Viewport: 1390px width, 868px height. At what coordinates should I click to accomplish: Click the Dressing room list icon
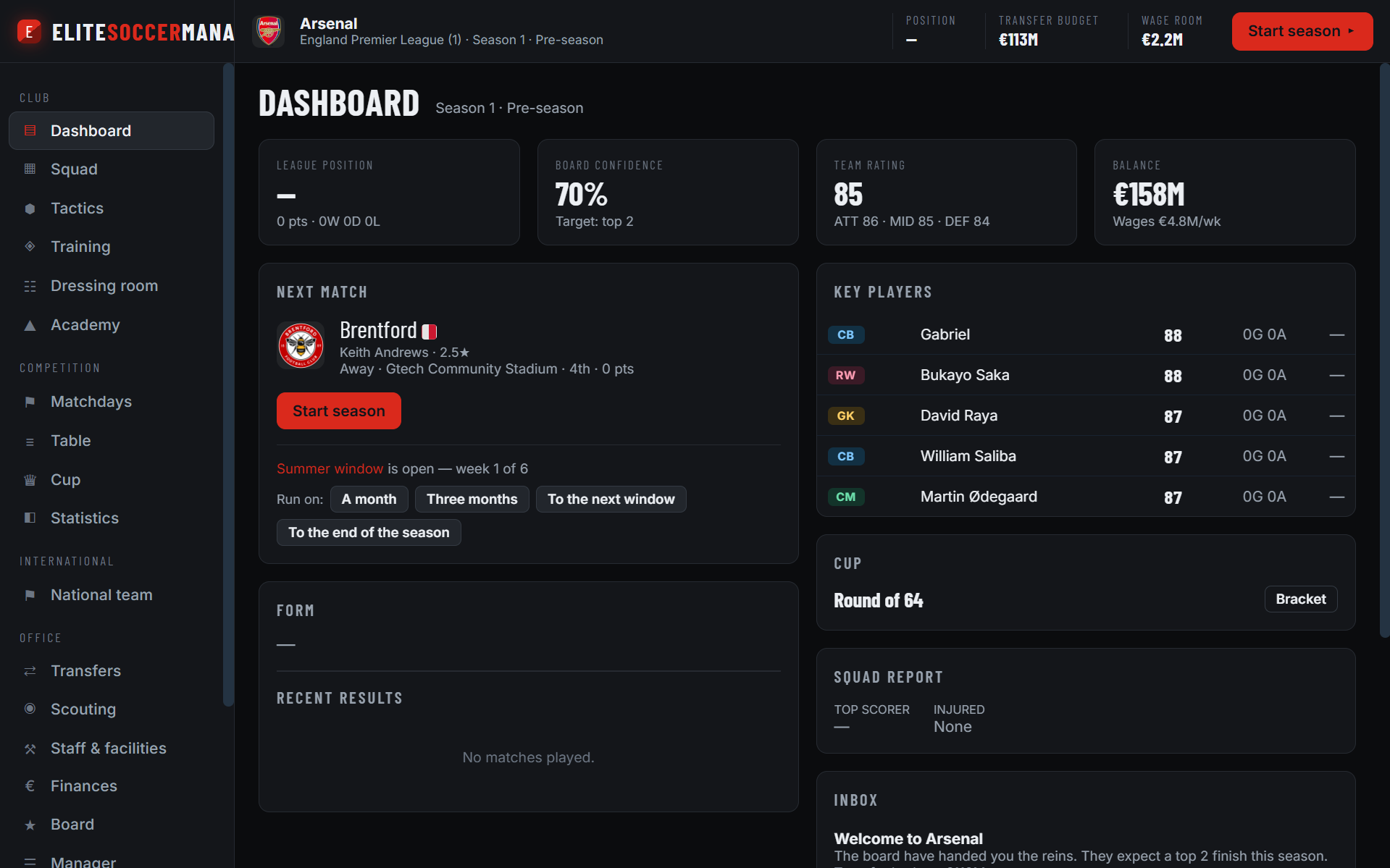coord(30,286)
